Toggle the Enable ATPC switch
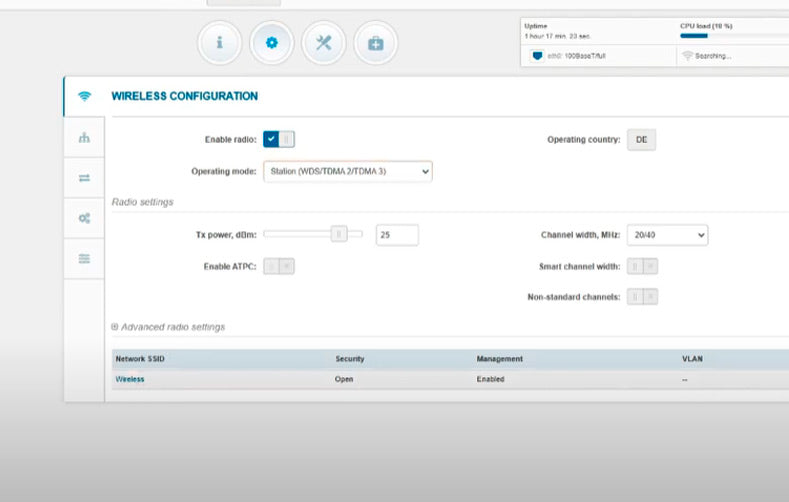The image size is (789, 502). click(x=279, y=266)
